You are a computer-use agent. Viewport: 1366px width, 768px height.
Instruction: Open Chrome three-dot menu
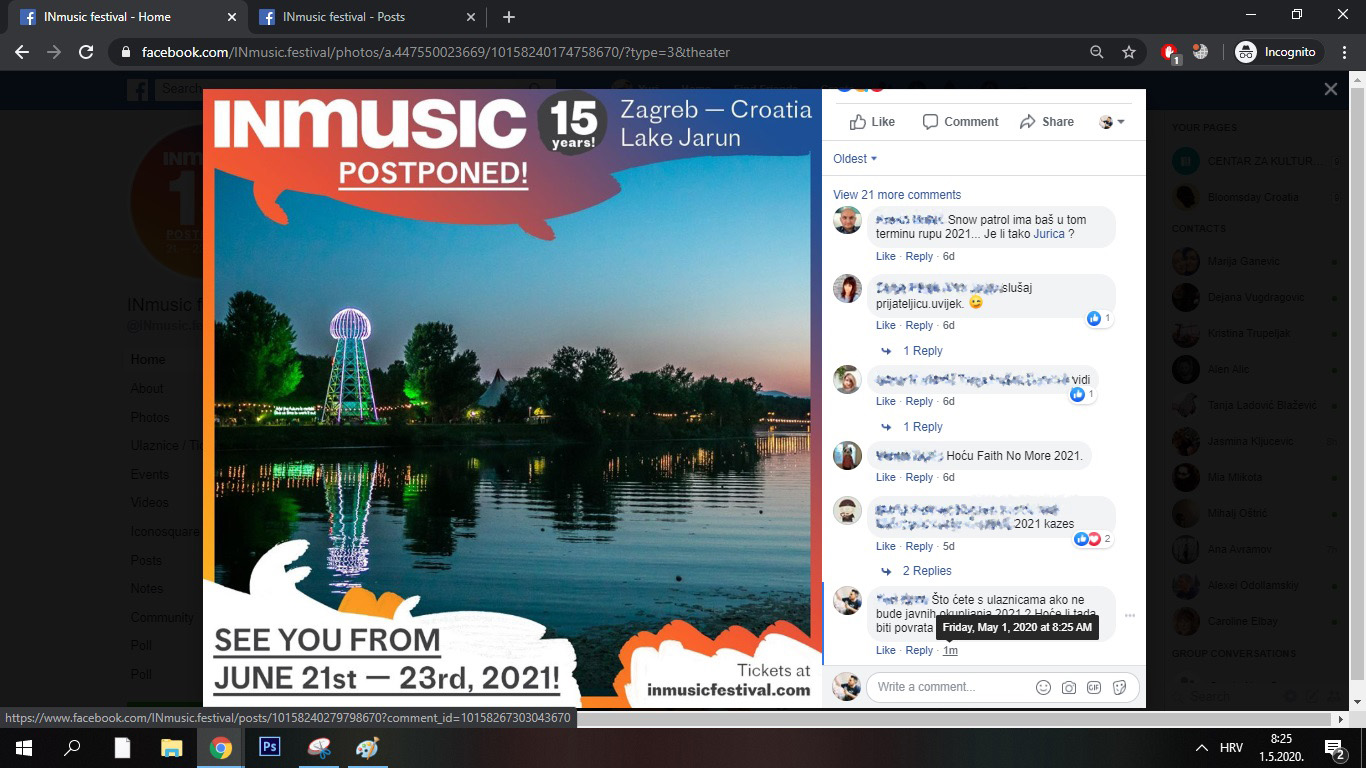pyautogui.click(x=1344, y=52)
